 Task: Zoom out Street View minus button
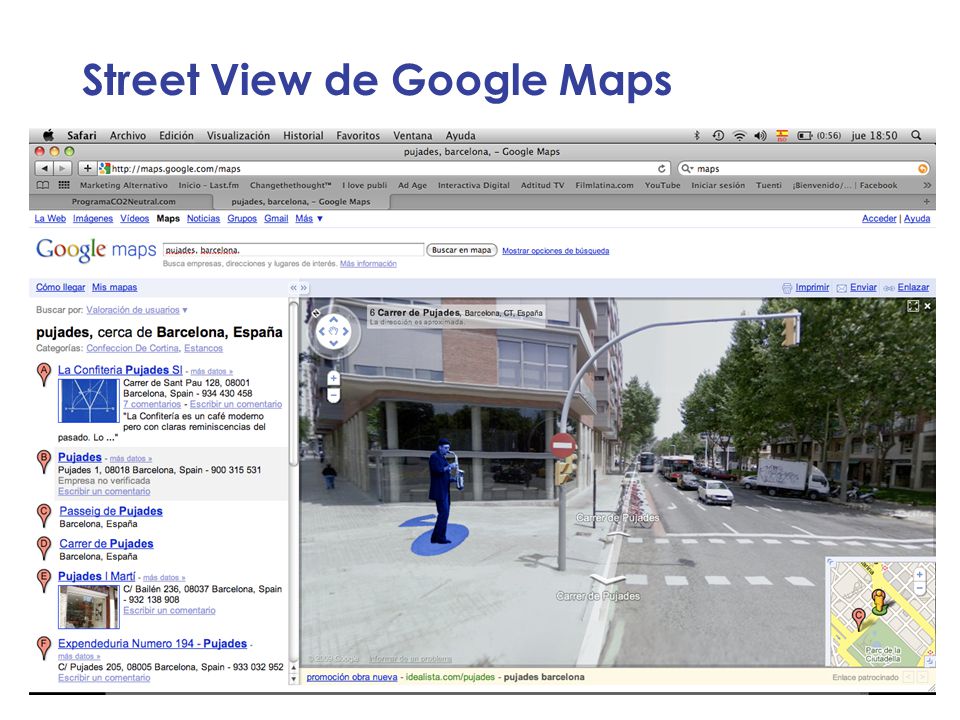click(x=334, y=396)
